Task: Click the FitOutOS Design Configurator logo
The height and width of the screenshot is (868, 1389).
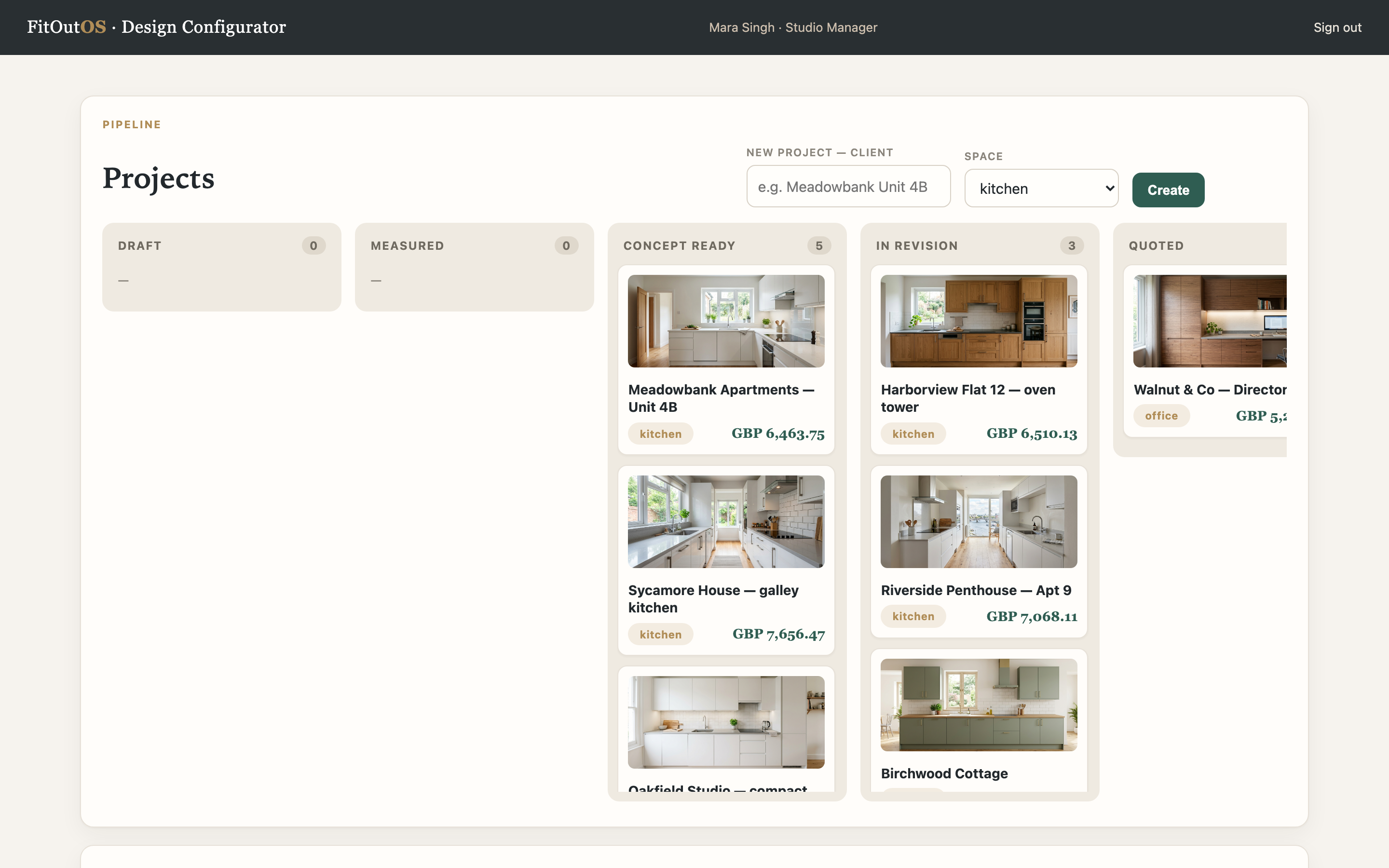Action: pyautogui.click(x=156, y=27)
